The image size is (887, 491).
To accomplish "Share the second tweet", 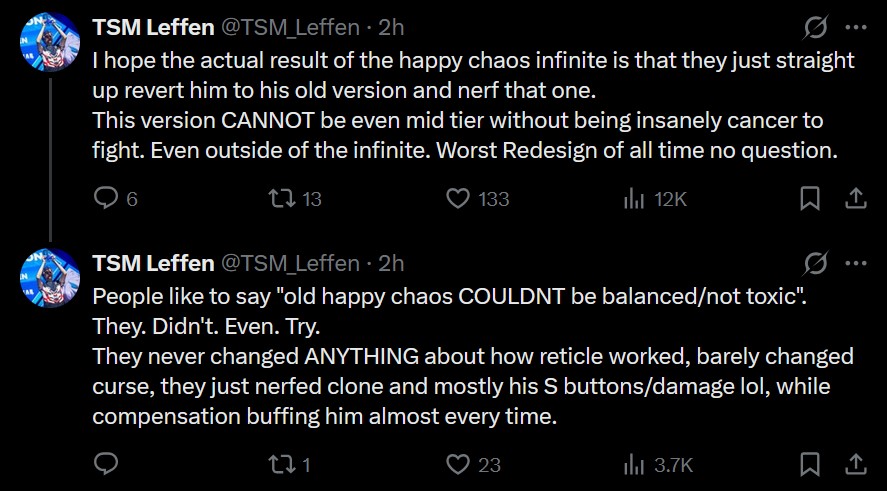I will [x=856, y=464].
